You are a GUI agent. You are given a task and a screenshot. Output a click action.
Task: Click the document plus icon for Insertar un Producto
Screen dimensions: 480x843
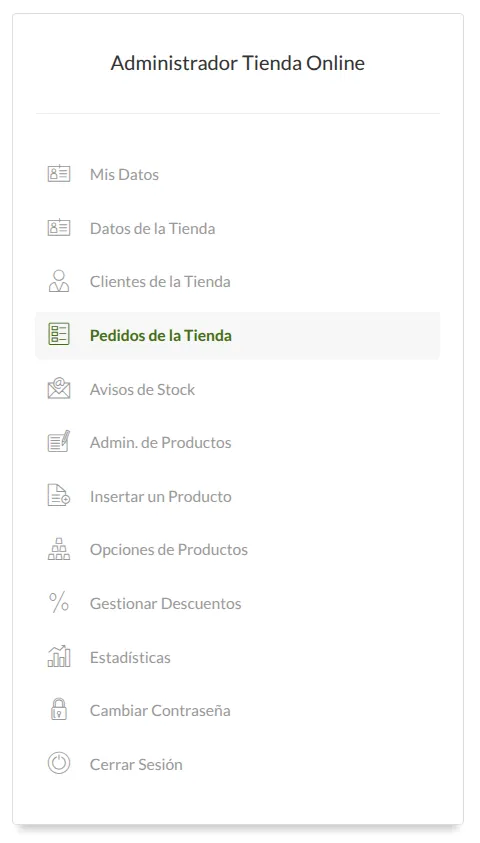[x=59, y=495]
